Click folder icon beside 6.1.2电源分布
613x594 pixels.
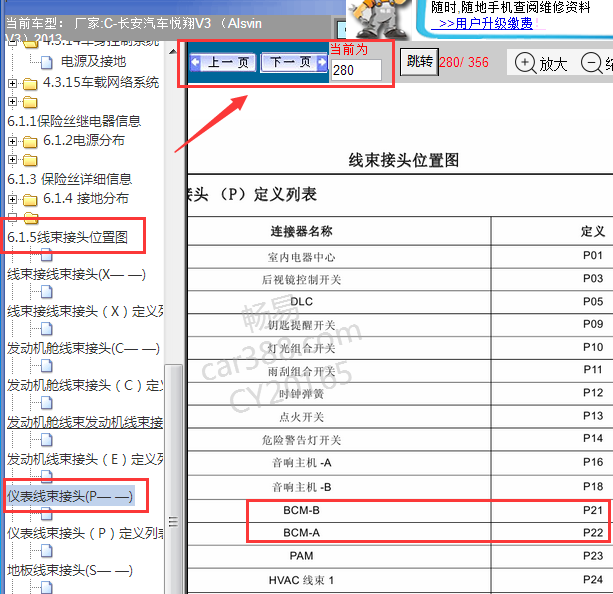[30, 142]
